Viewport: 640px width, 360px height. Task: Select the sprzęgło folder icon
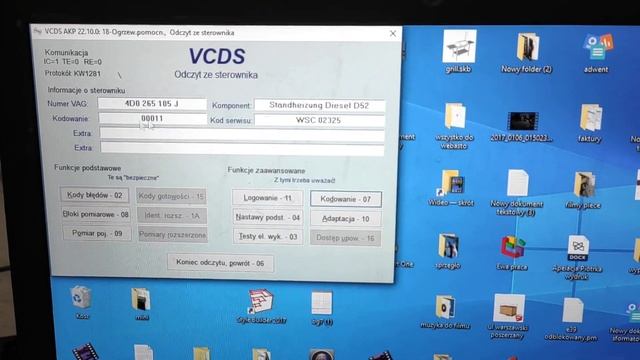[448, 251]
